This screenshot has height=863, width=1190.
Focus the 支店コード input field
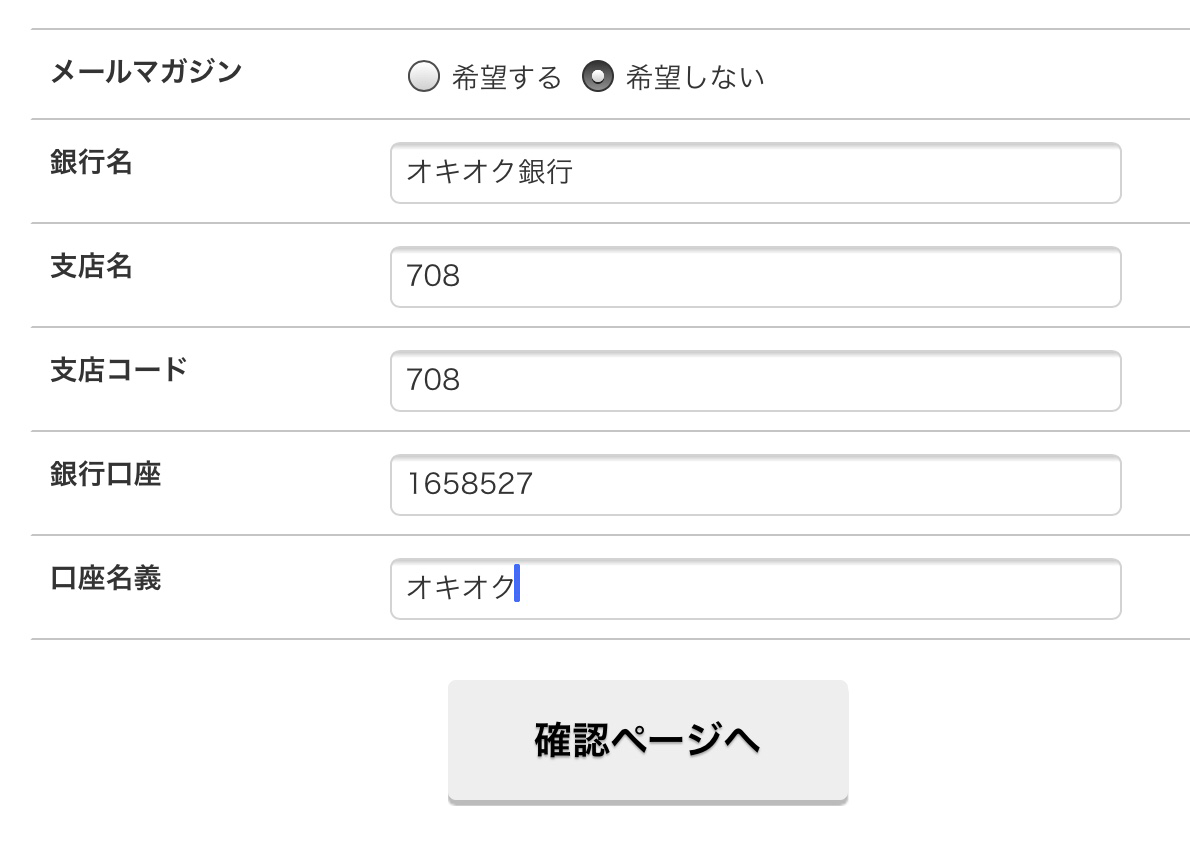[755, 381]
